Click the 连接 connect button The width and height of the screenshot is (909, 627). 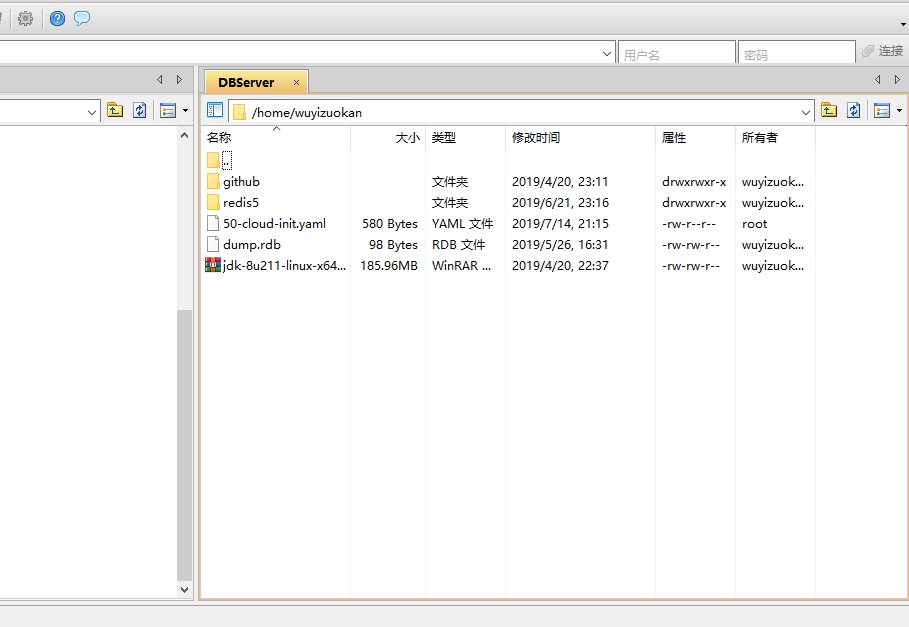pos(882,51)
